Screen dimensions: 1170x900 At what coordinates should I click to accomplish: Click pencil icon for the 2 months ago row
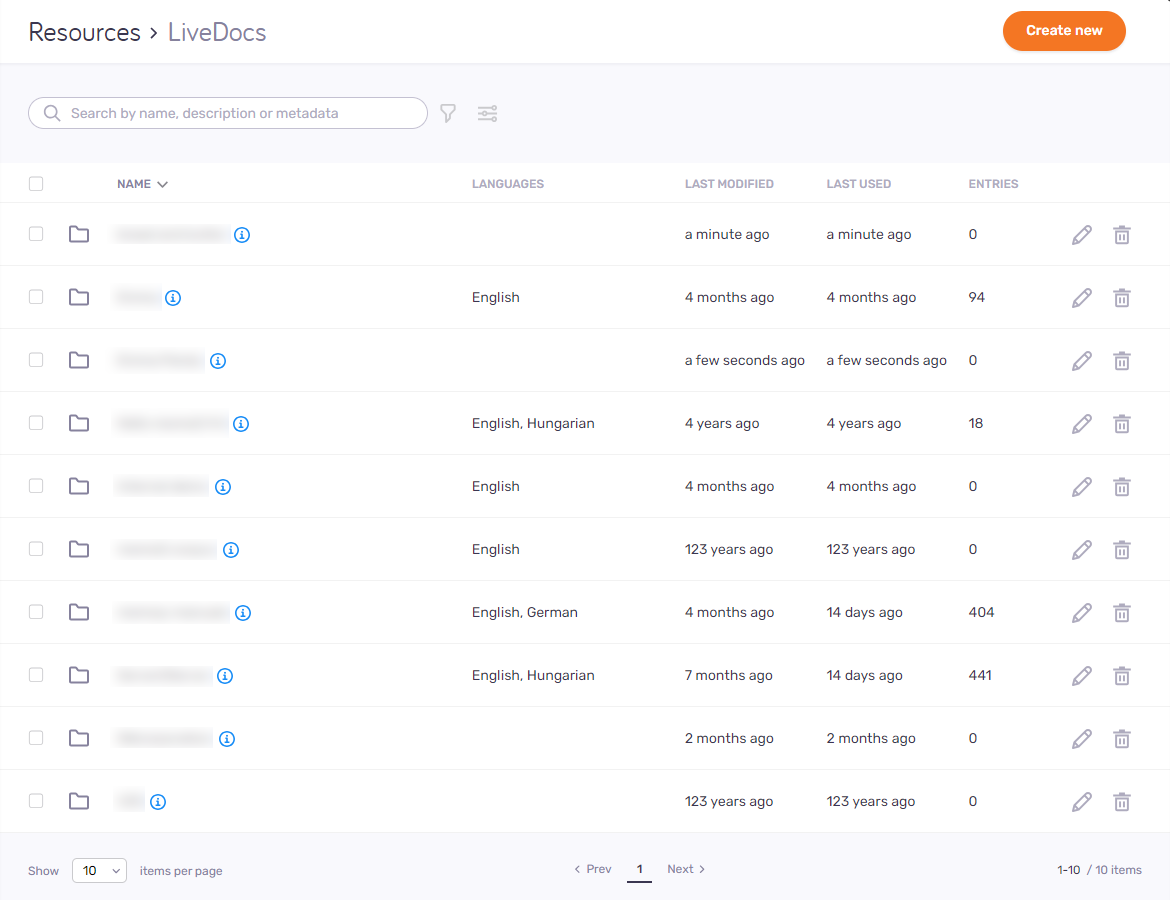click(1081, 739)
